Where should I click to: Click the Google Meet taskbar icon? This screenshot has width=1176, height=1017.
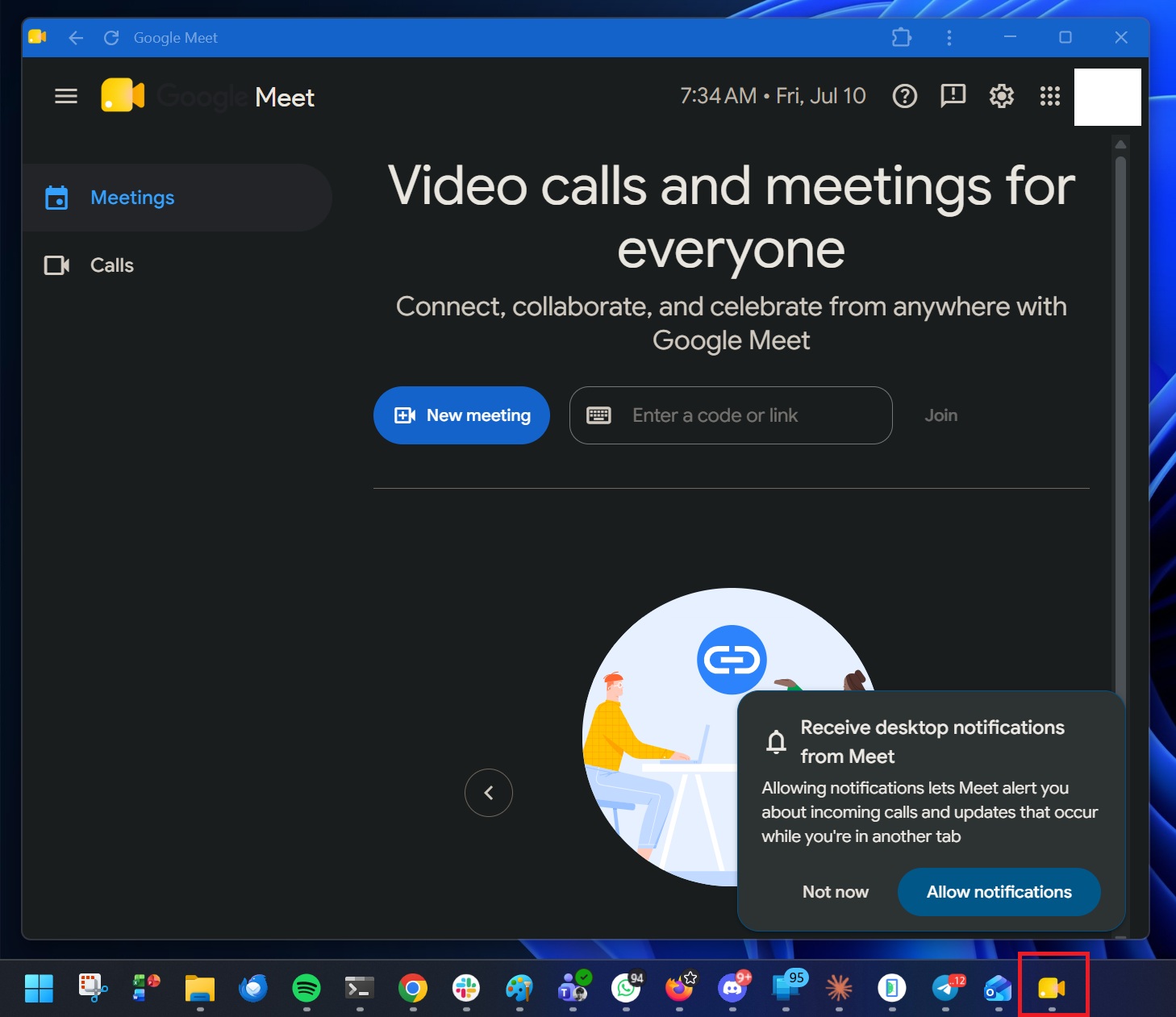[1052, 988]
